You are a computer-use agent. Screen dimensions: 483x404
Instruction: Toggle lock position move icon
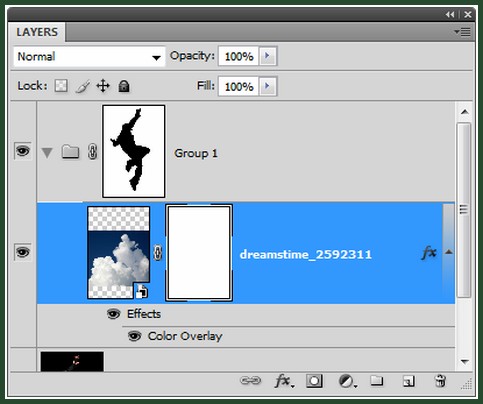coord(103,86)
